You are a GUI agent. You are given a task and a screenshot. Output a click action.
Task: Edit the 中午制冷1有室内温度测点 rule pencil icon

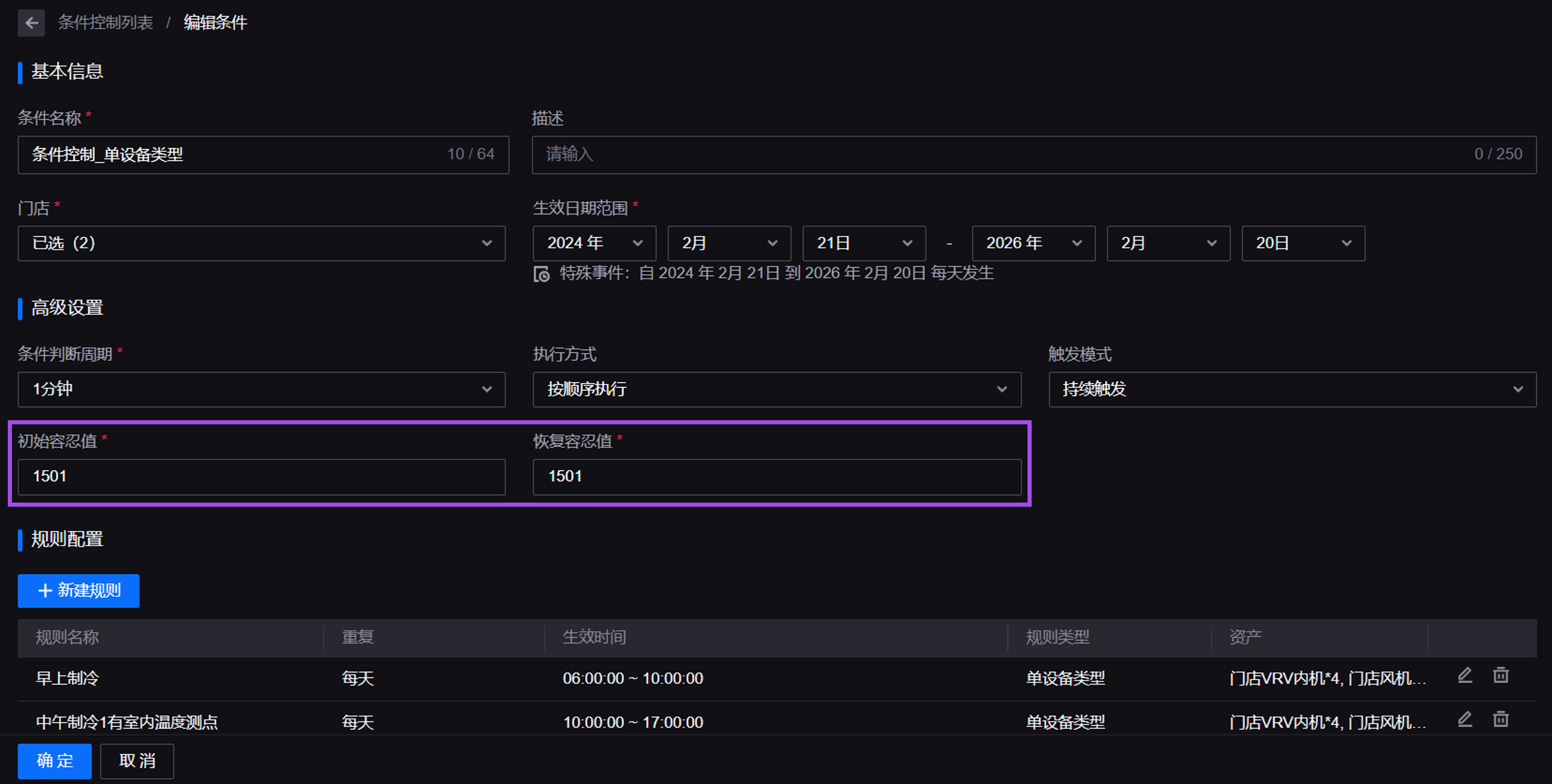point(1465,719)
